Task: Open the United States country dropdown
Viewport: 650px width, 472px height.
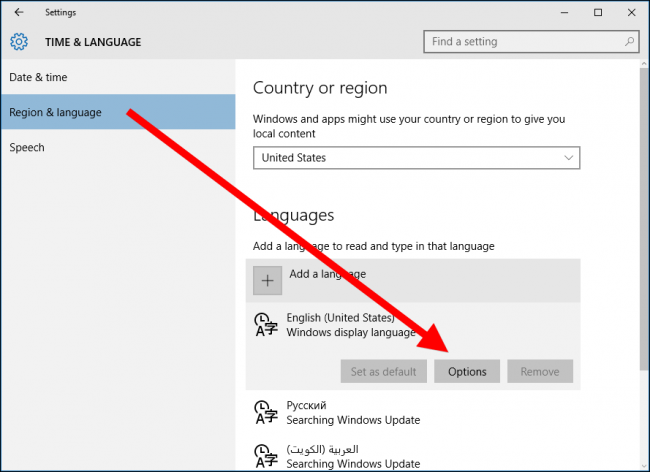Action: [x=416, y=157]
